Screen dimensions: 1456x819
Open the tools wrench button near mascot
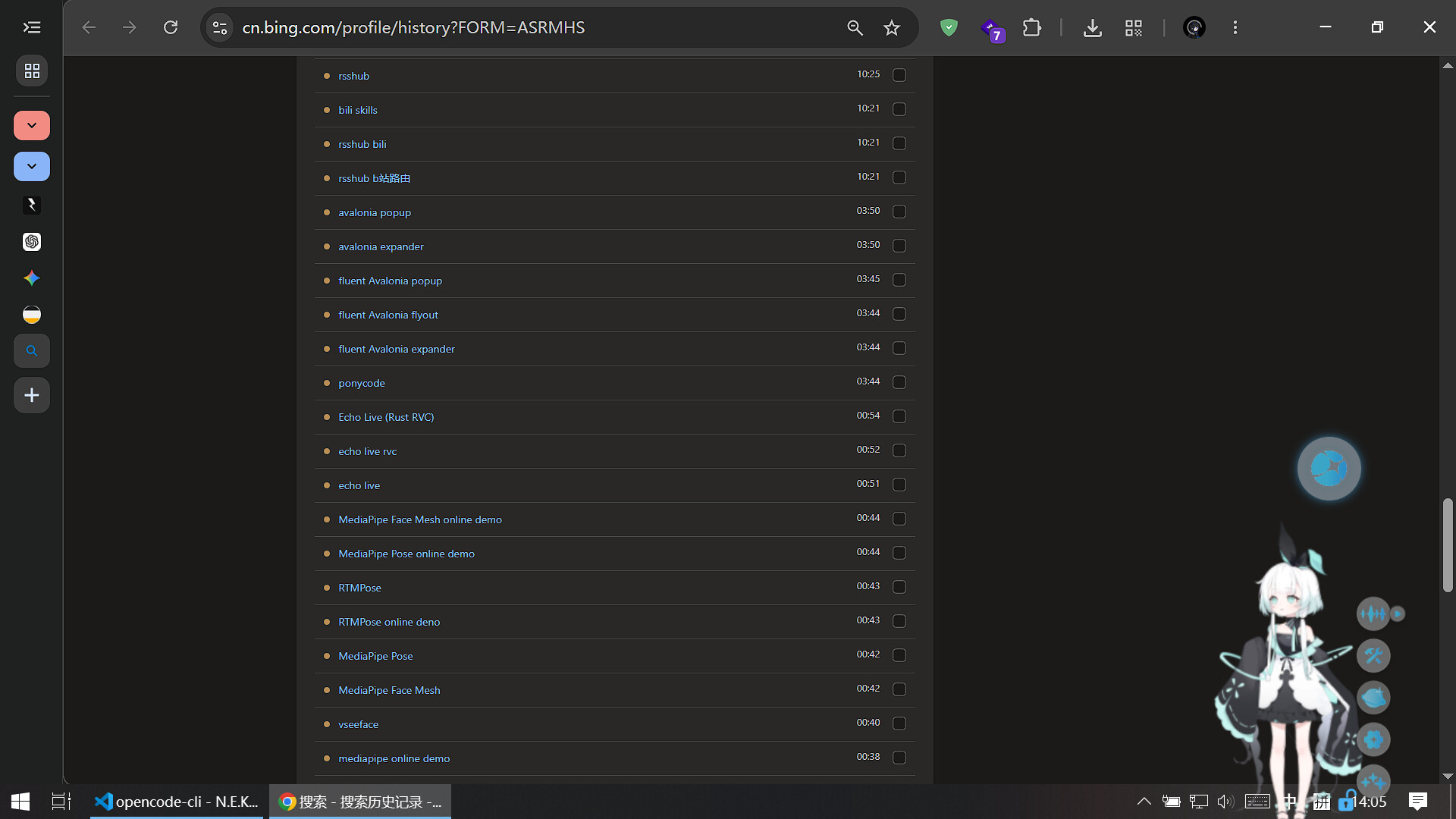[1373, 656]
